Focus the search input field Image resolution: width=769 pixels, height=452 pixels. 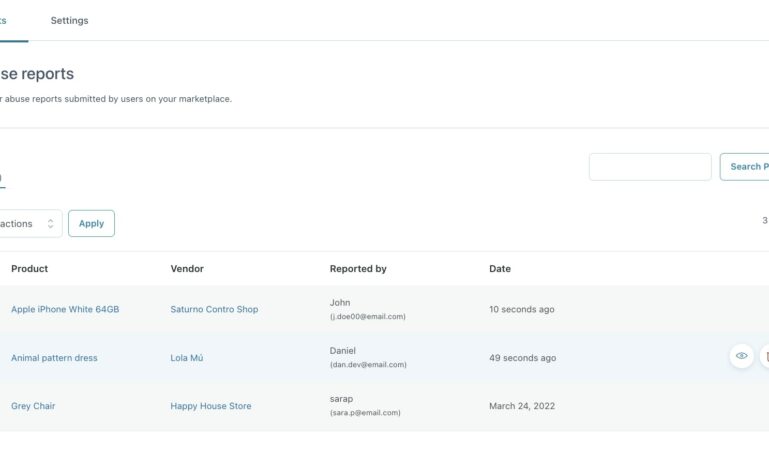point(649,167)
